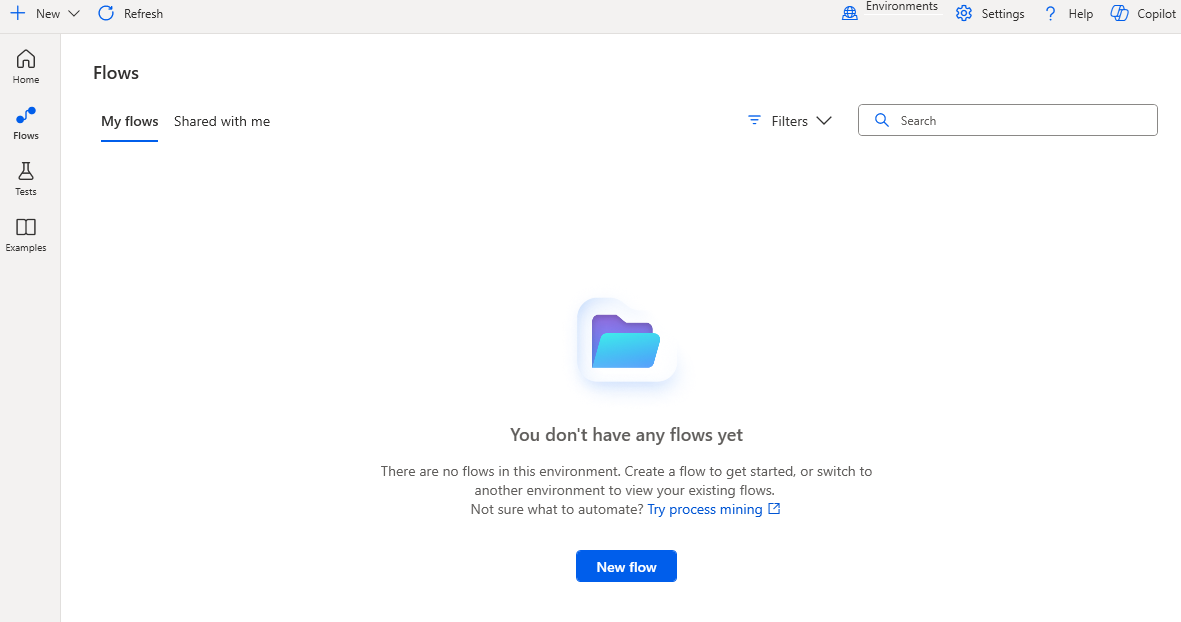This screenshot has width=1181, height=622.
Task: Open Settings via the gear icon
Action: (x=963, y=13)
